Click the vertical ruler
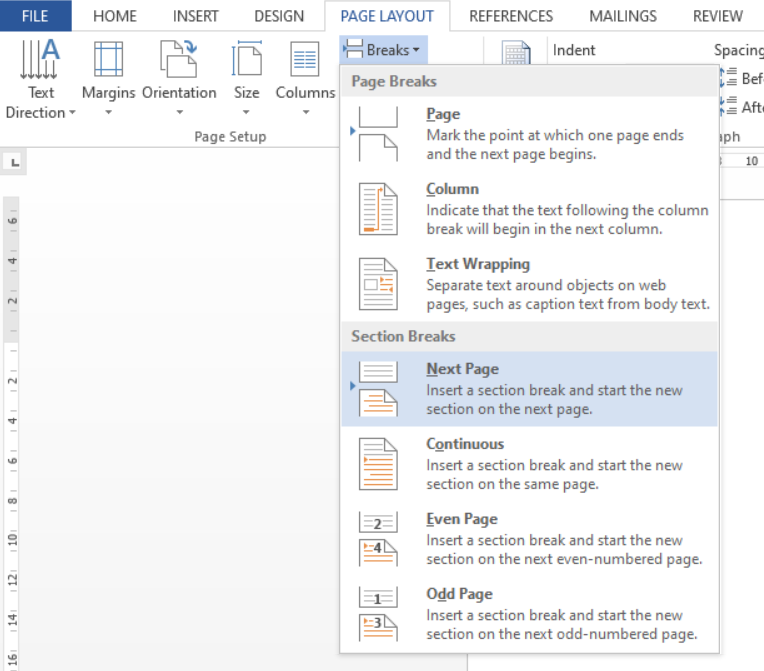Viewport: 764px width, 671px height. coord(11,434)
